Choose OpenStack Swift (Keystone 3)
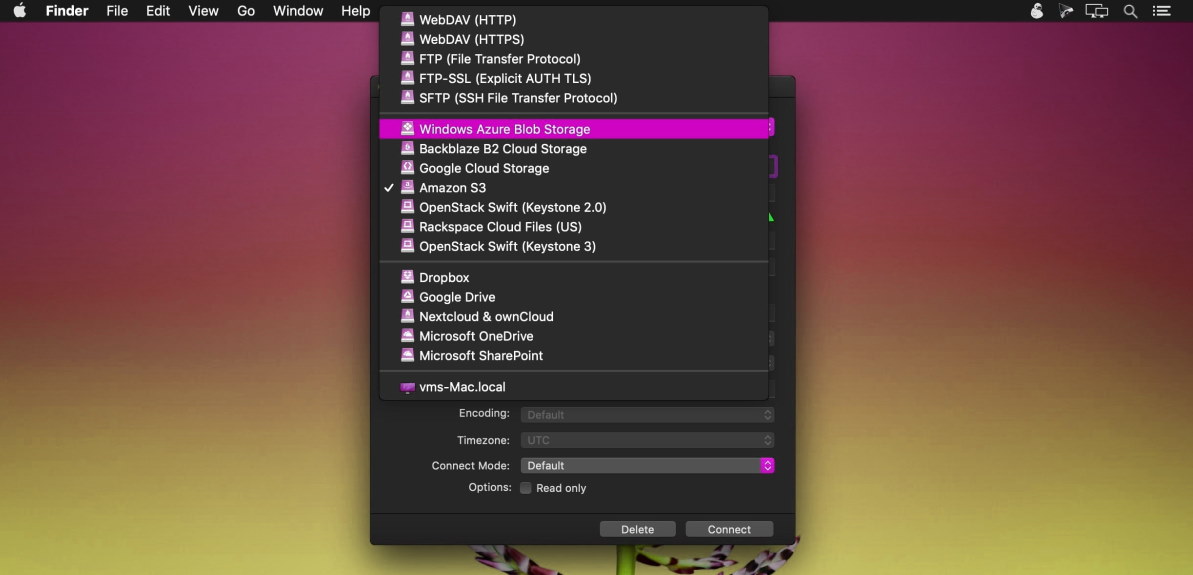 574,246
